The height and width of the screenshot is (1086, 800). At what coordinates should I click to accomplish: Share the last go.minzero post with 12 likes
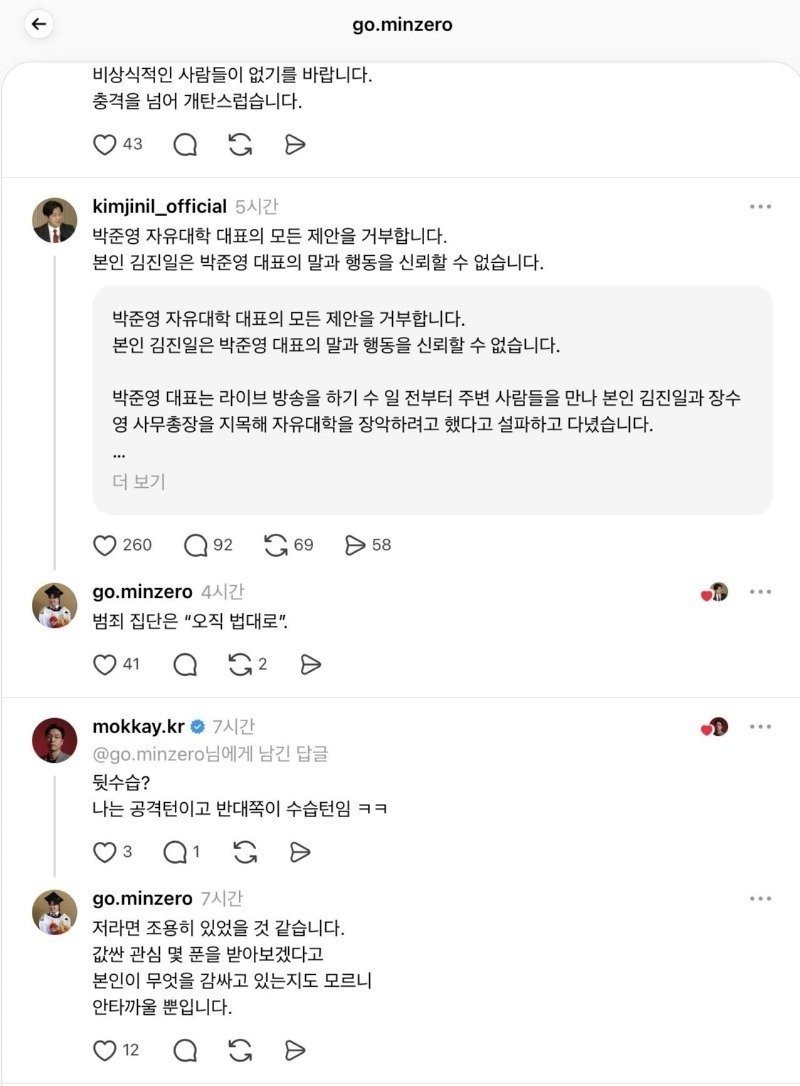click(294, 1050)
